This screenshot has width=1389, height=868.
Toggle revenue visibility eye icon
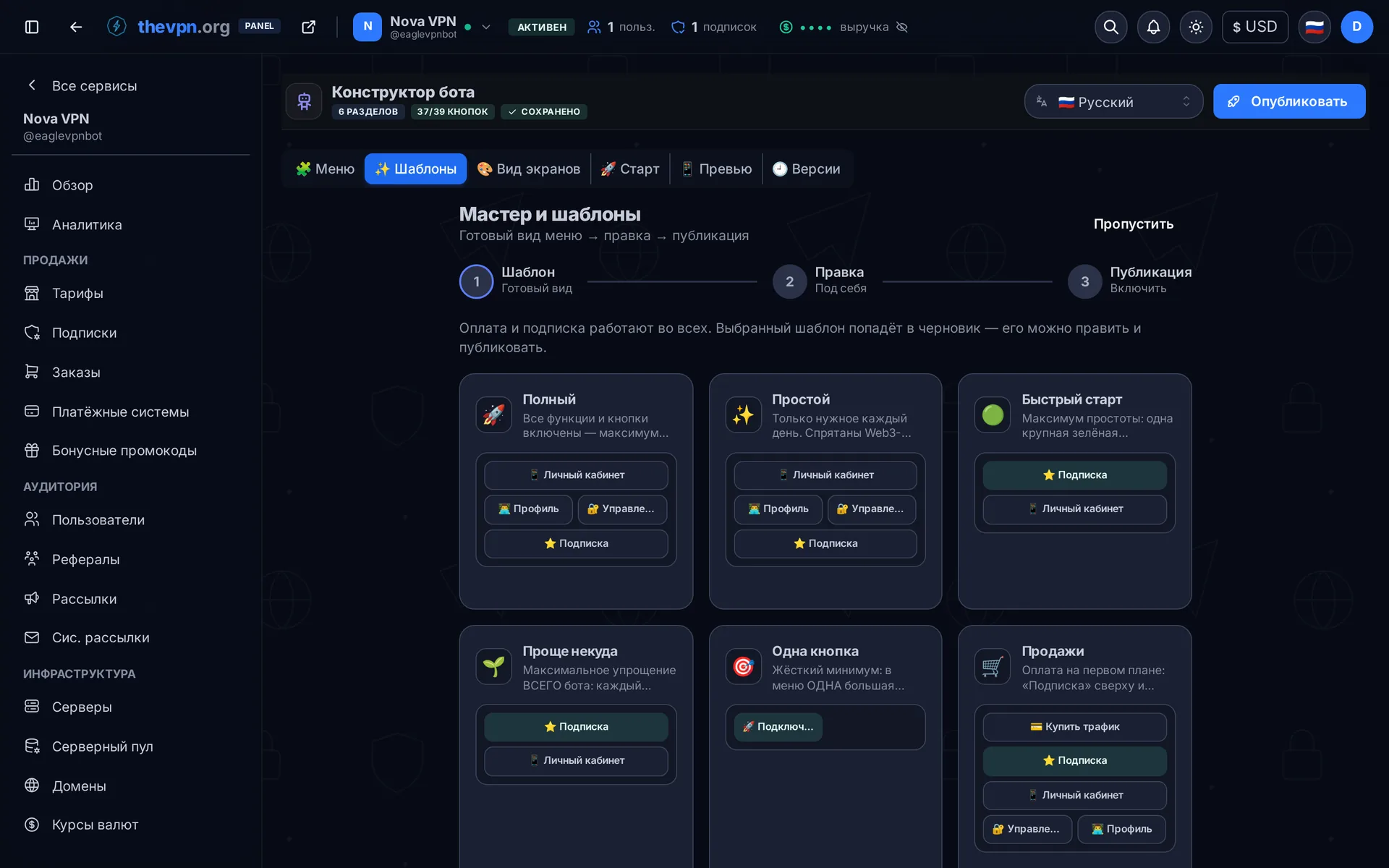coord(902,27)
